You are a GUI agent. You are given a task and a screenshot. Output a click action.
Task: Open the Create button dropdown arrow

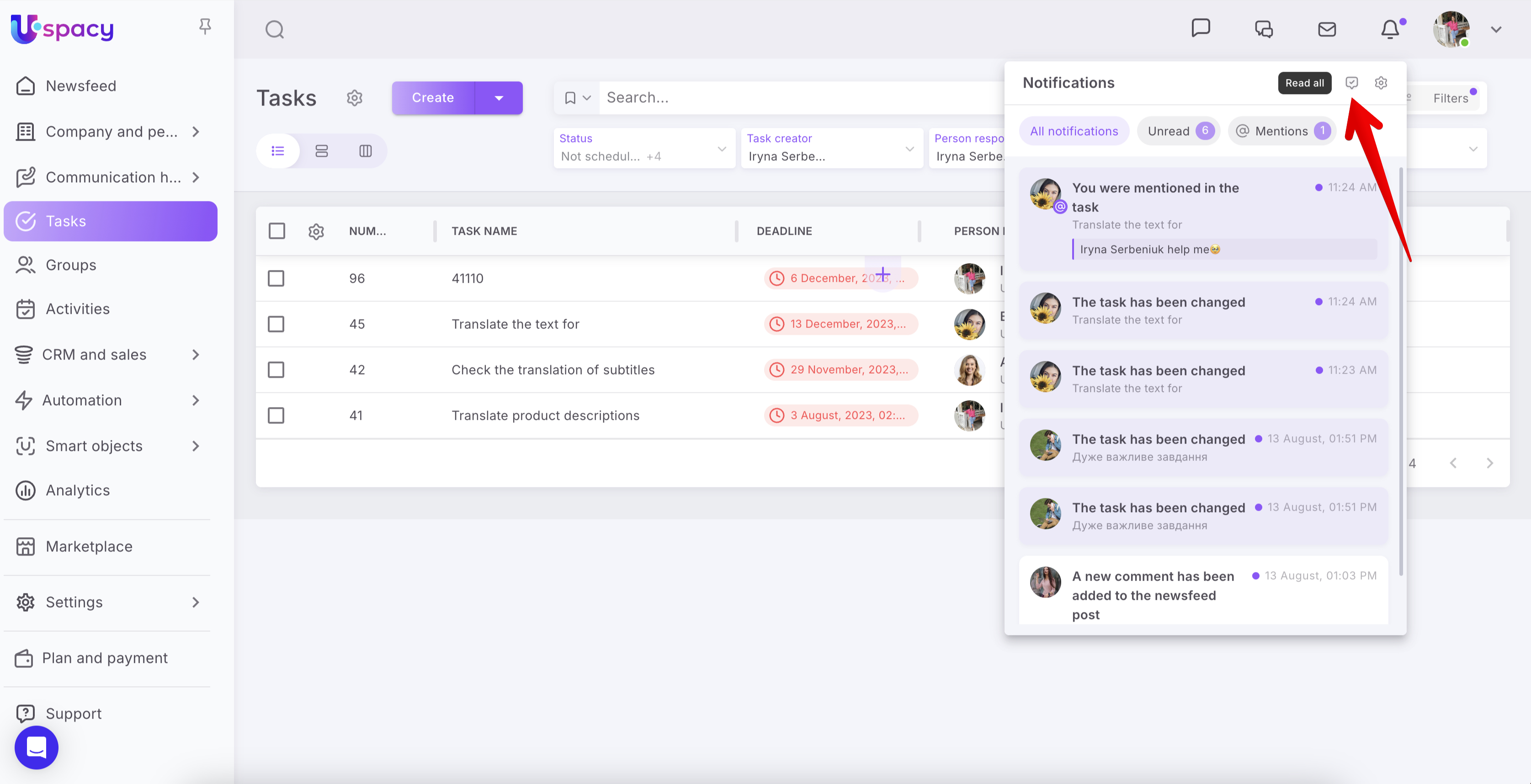point(499,98)
